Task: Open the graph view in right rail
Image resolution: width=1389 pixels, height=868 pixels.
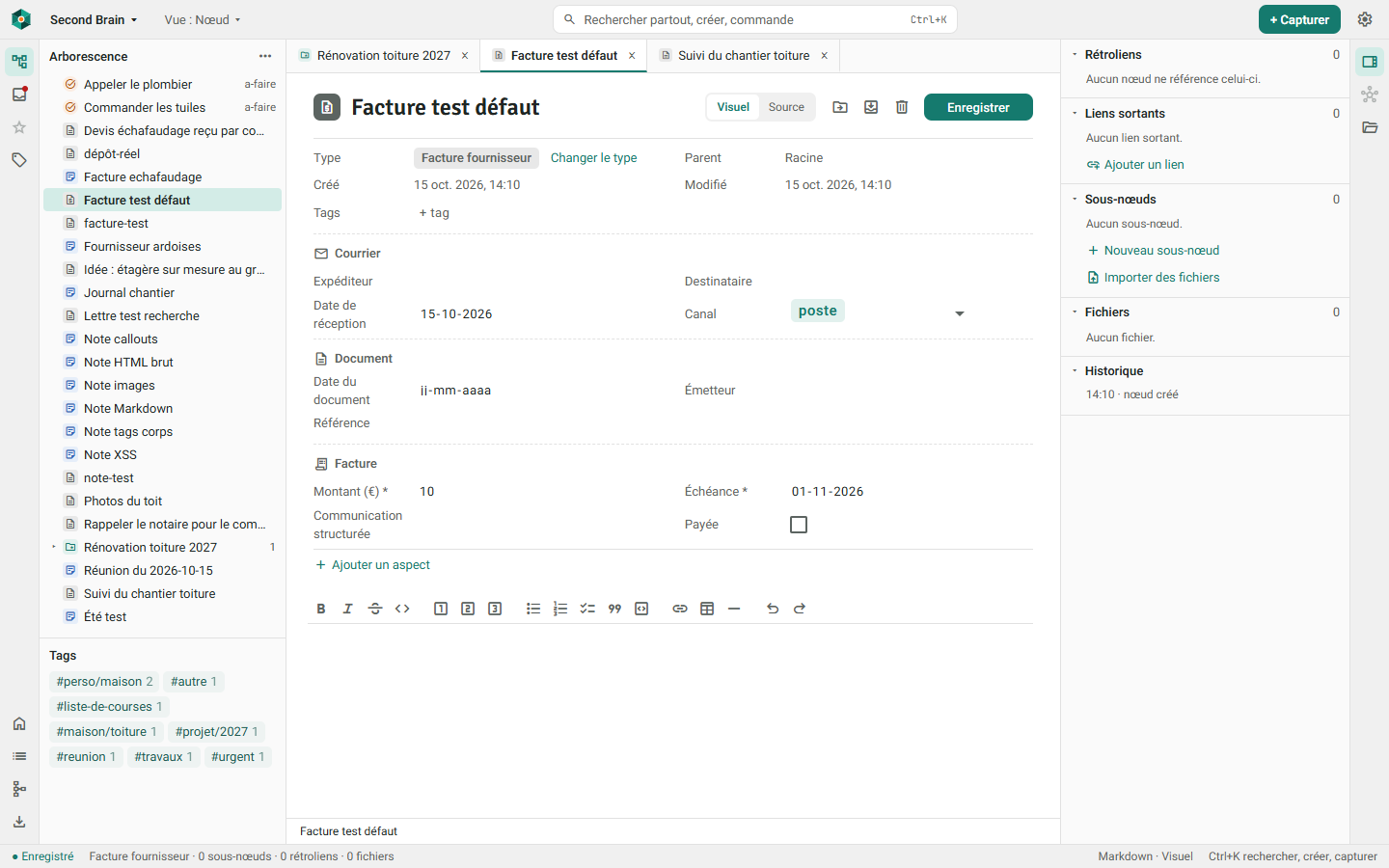Action: click(x=1370, y=95)
